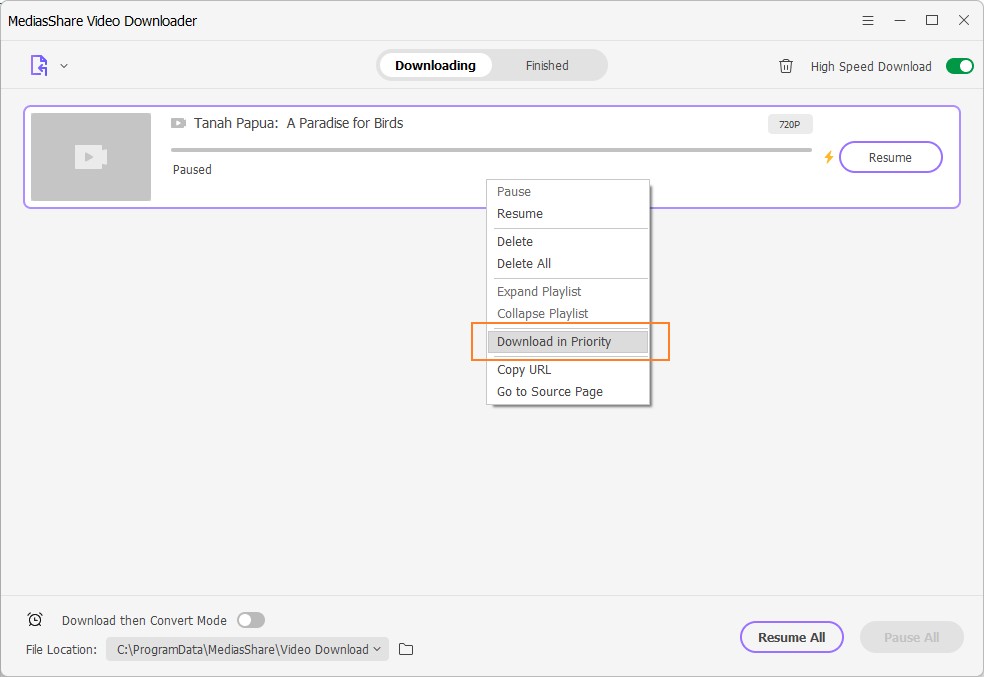Screen dimensions: 984x677
Task: Expand the arrow beside paste URL icon
Action: [64, 66]
